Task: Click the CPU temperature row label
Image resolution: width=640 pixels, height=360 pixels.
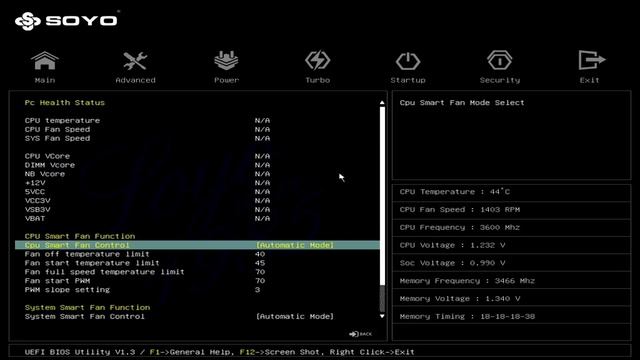Action: (x=62, y=120)
